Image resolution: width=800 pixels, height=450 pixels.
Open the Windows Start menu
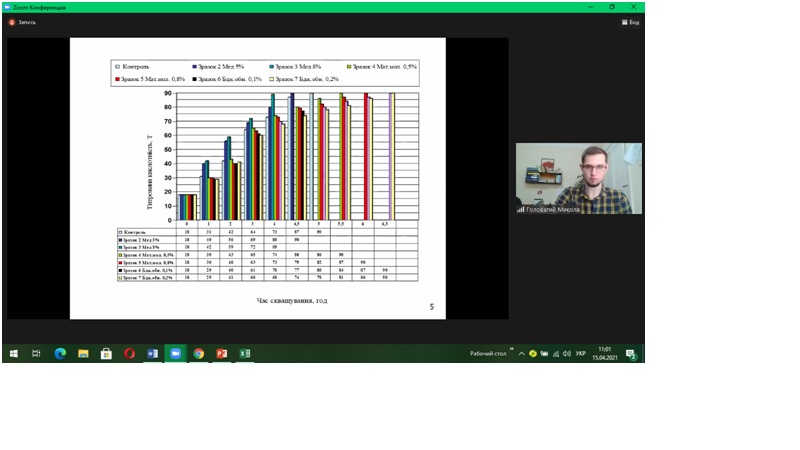(14, 354)
